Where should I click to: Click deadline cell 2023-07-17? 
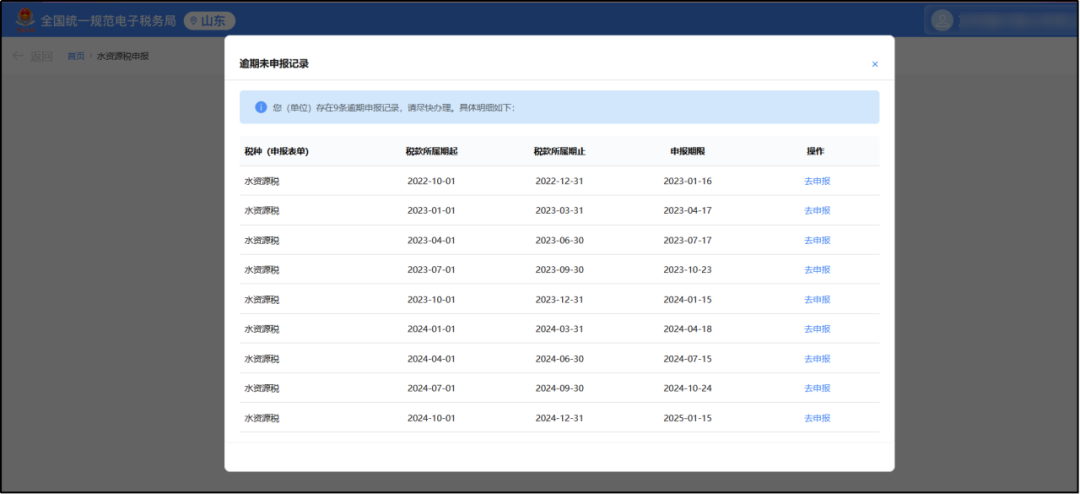point(687,240)
